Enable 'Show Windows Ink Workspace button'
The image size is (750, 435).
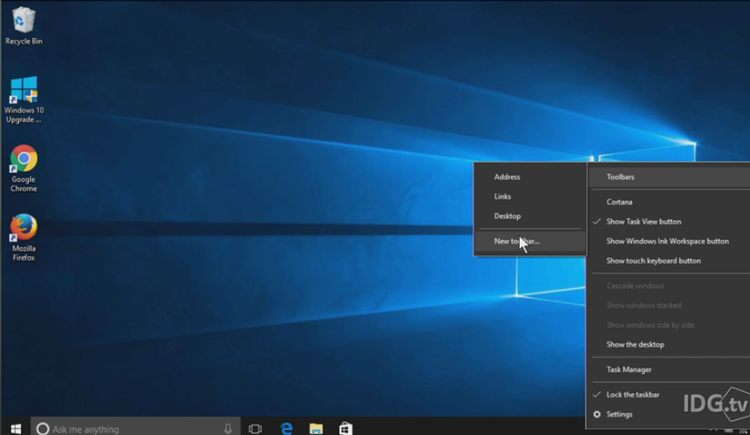[669, 241]
